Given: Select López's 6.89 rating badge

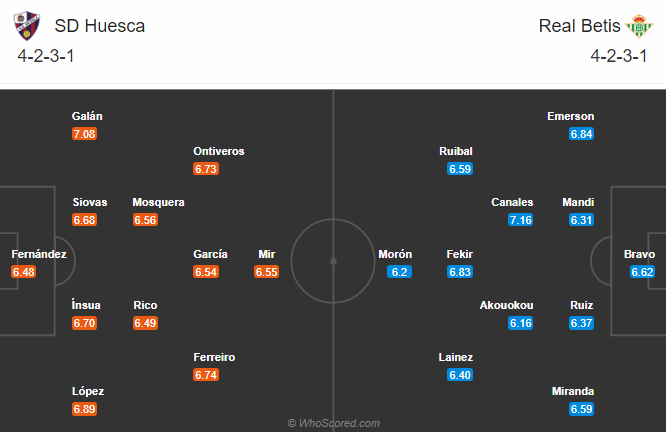Looking at the screenshot, I should [x=85, y=410].
